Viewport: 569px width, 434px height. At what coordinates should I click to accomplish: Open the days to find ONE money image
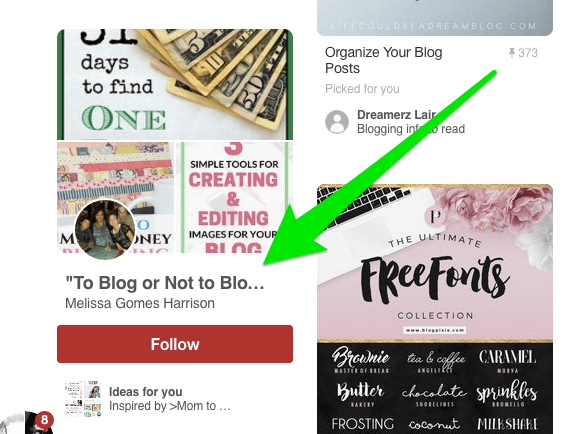175,84
